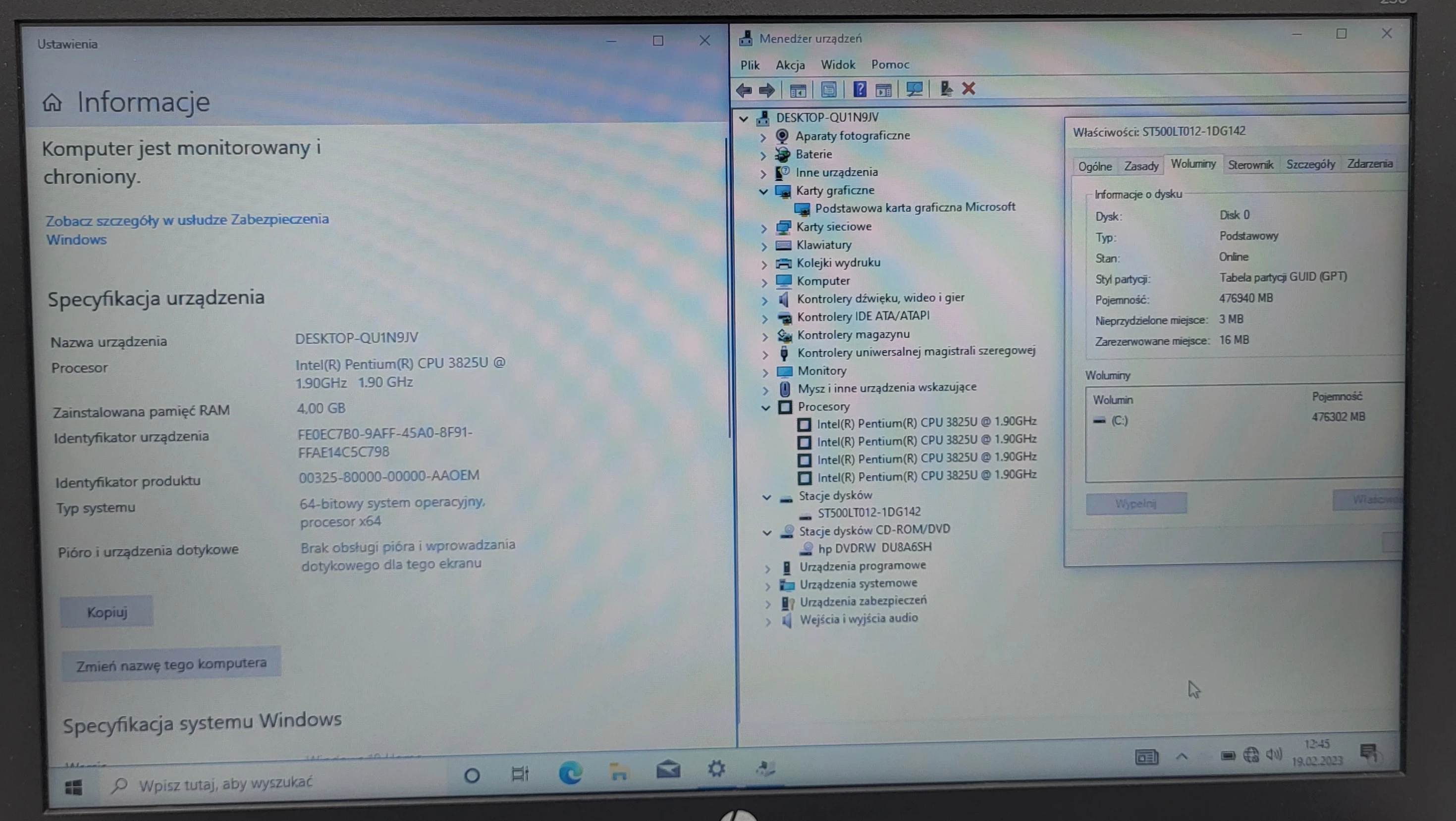Viewport: 1456px width, 821px height.
Task: Select Inne urządzenia tree item
Action: coord(837,172)
